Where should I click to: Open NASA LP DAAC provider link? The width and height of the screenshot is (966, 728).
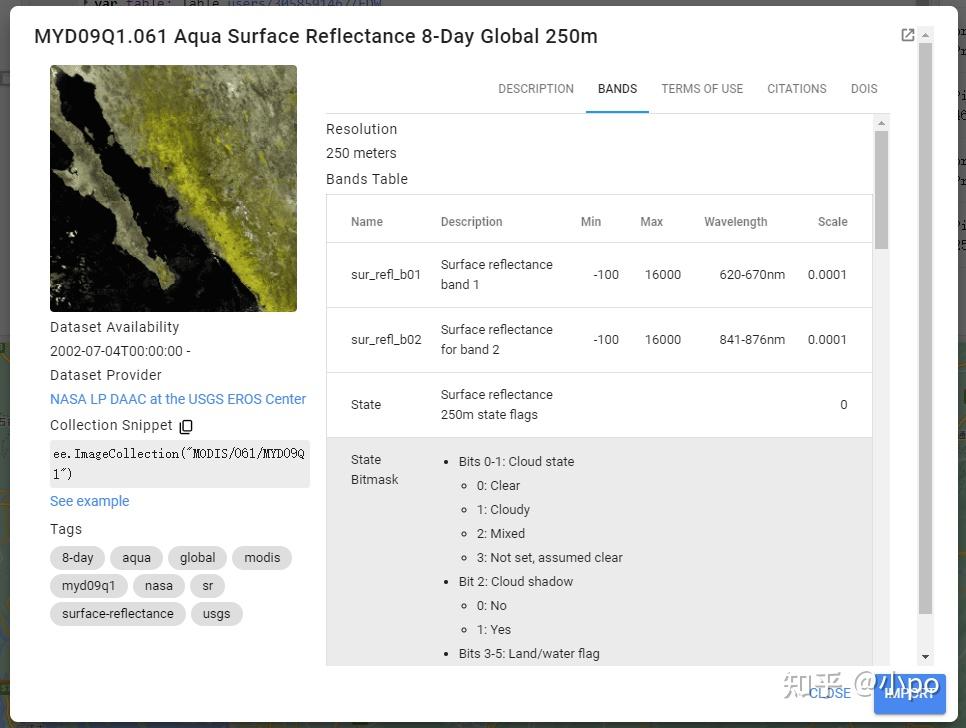178,399
